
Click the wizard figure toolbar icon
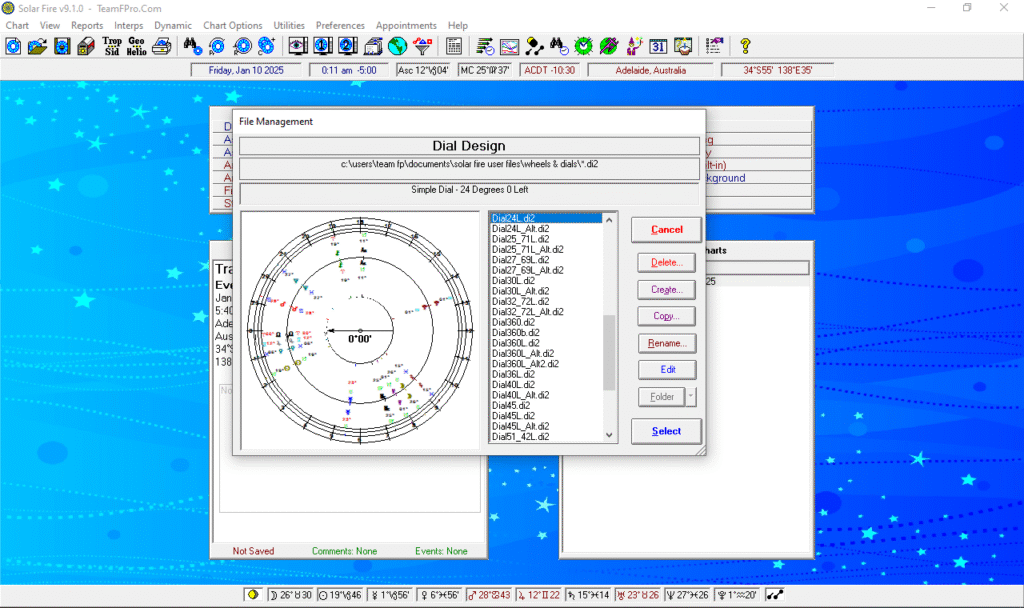pyautogui.click(x=634, y=46)
